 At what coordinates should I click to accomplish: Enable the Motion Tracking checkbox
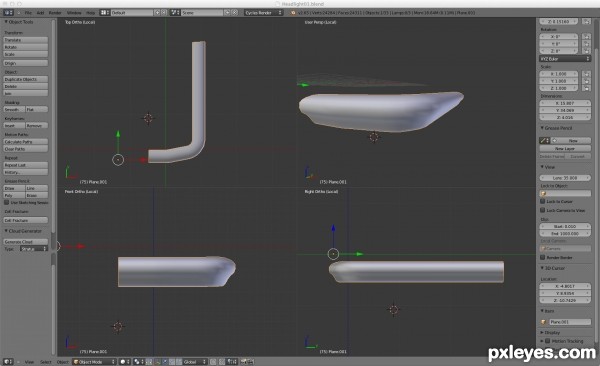click(548, 341)
